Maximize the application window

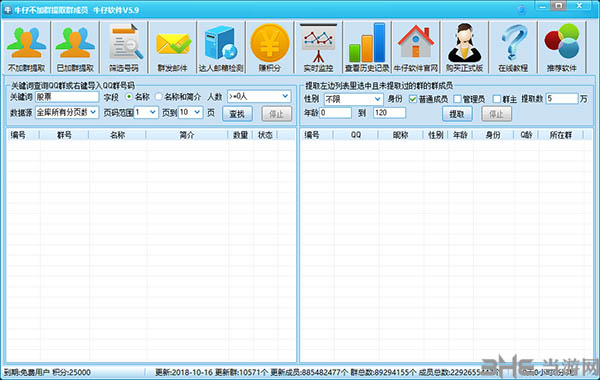(559, 6)
